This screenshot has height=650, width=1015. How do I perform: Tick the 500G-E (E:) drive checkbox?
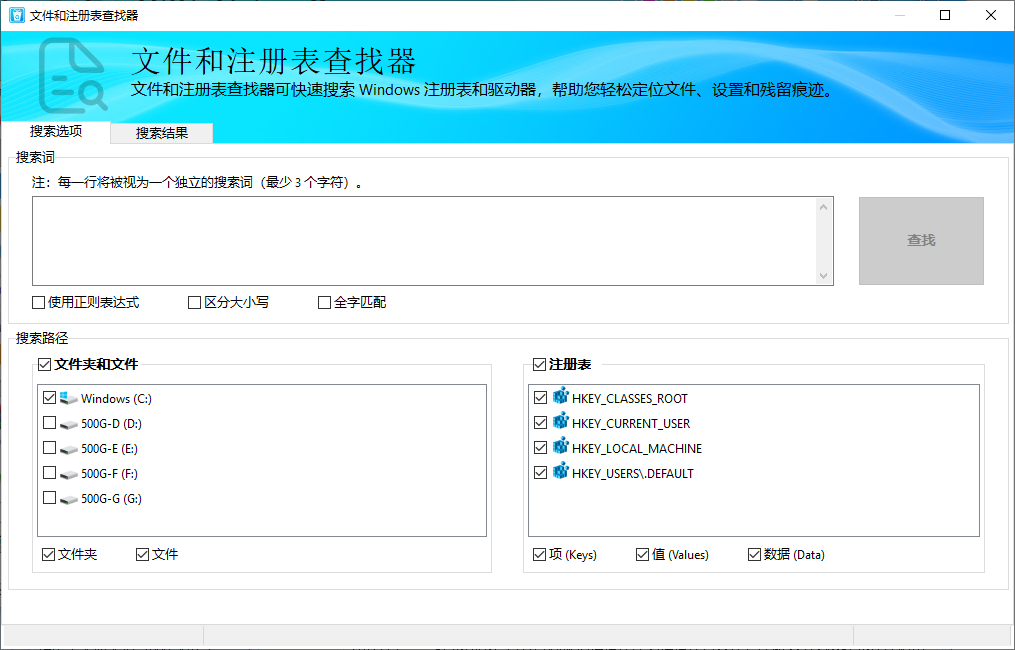pyautogui.click(x=50, y=448)
